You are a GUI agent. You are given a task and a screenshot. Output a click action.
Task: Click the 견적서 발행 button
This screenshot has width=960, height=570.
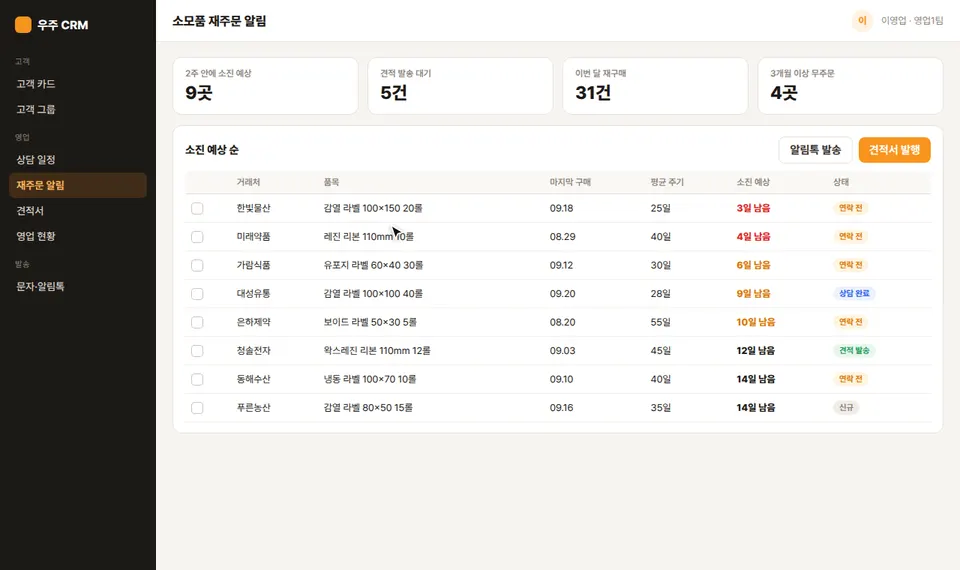pyautogui.click(x=894, y=150)
